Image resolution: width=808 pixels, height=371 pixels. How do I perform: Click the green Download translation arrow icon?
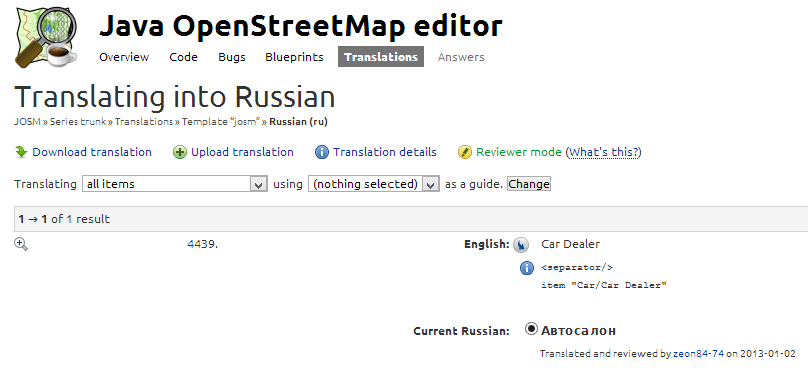click(21, 152)
